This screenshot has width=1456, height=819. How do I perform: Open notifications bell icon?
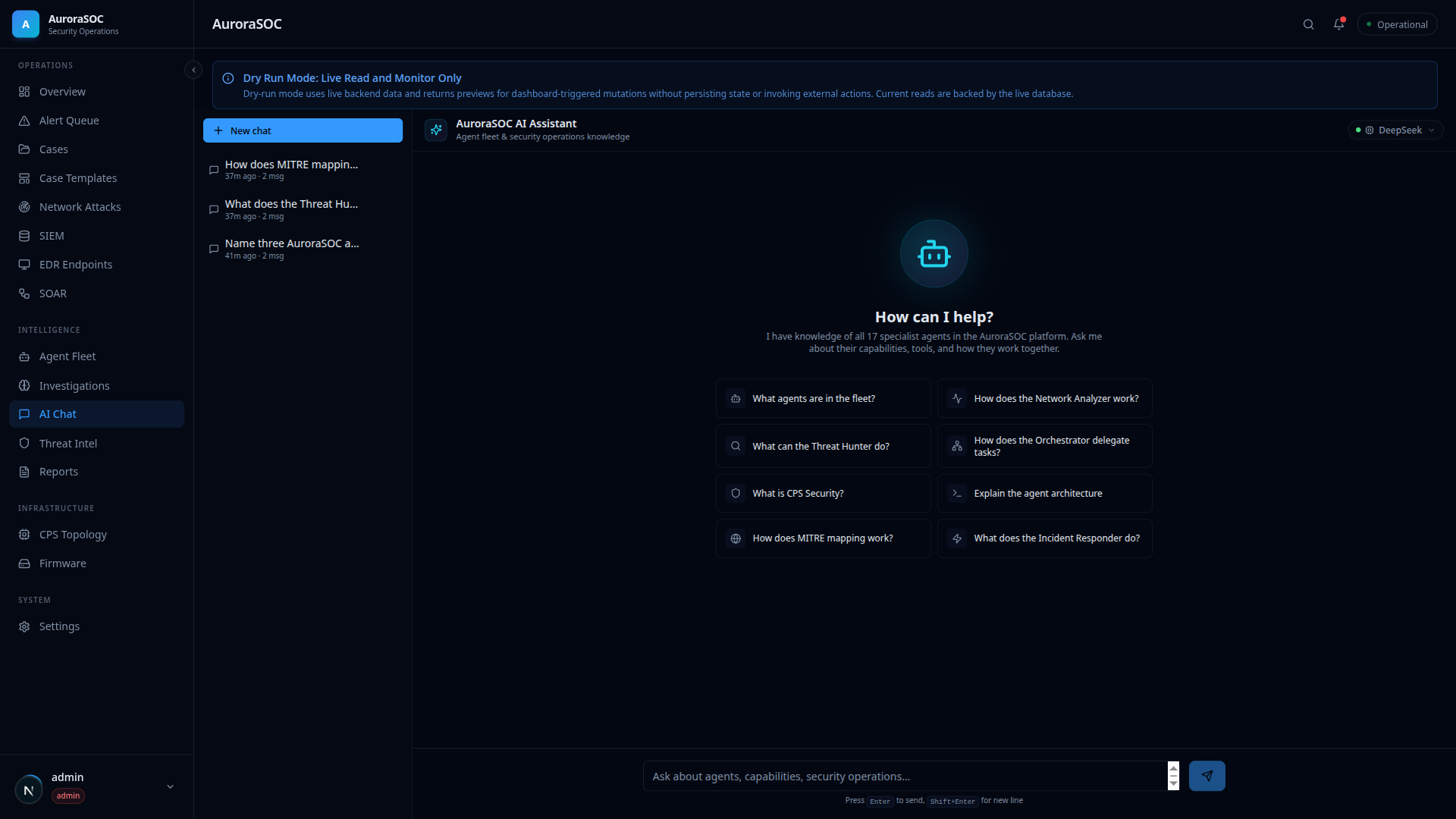(x=1338, y=24)
